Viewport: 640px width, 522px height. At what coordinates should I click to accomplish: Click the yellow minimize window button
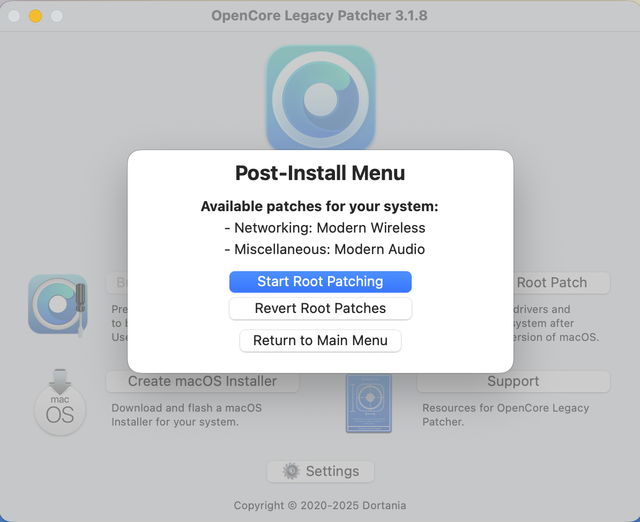pyautogui.click(x=36, y=16)
